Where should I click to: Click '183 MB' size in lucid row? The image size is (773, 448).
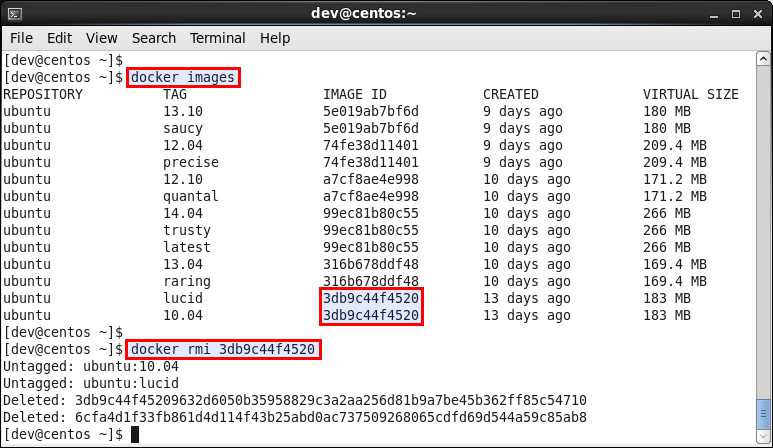(x=667, y=299)
